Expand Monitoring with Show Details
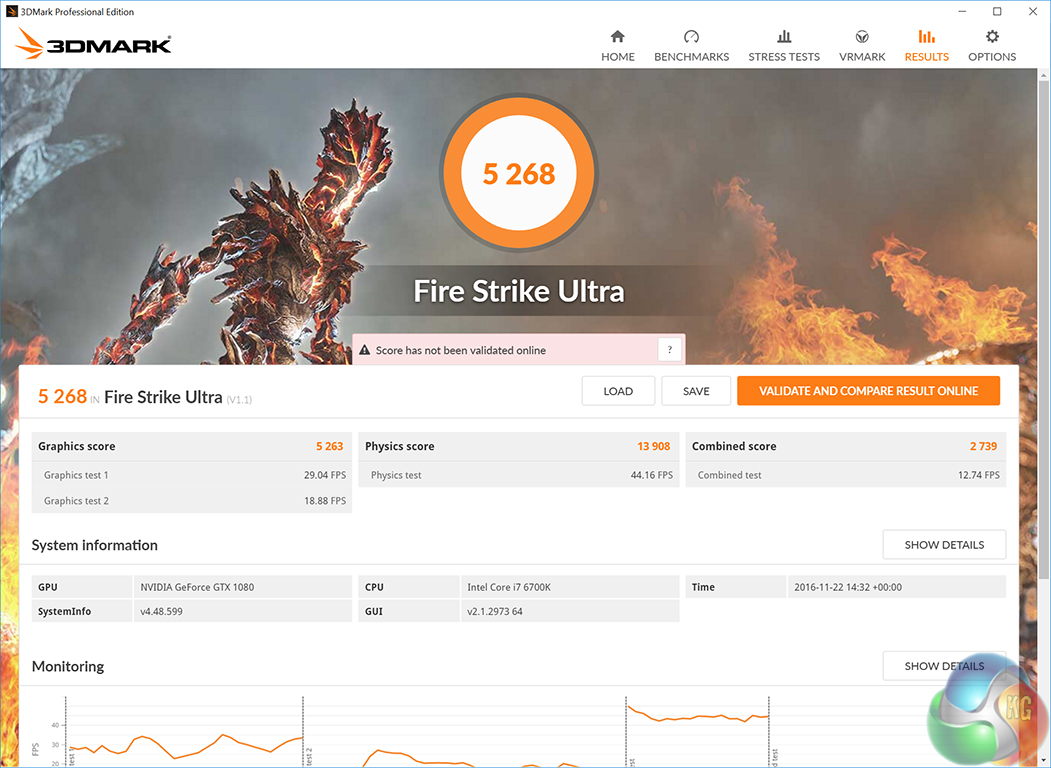This screenshot has width=1051, height=768. tap(944, 666)
